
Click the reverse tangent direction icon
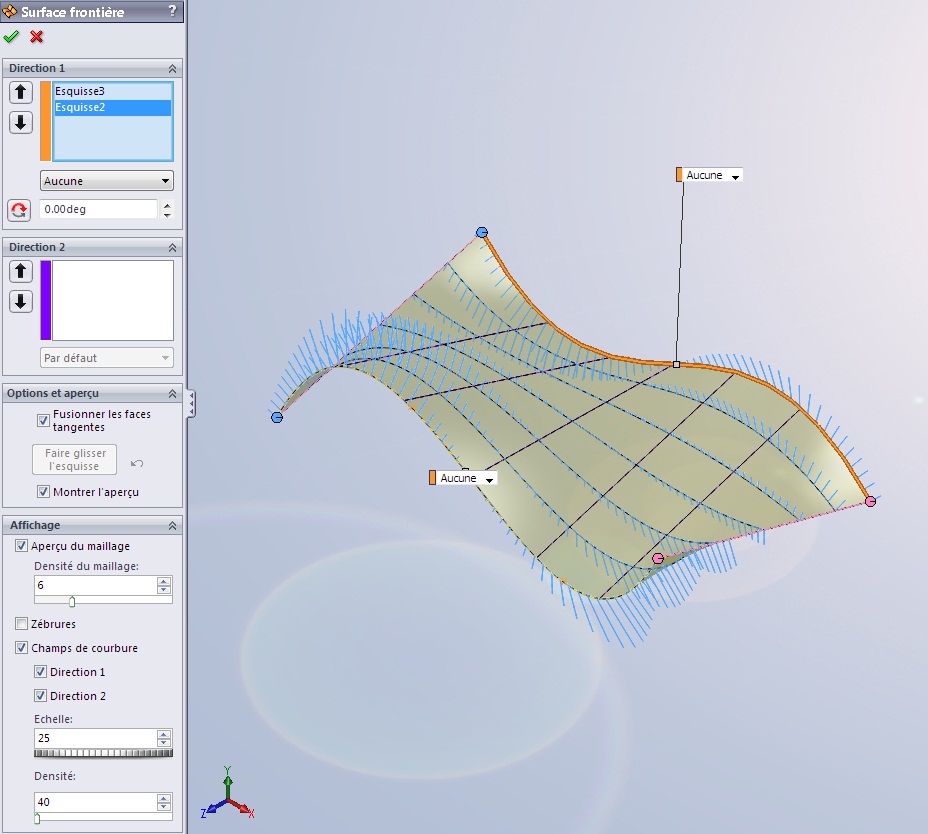[x=19, y=210]
